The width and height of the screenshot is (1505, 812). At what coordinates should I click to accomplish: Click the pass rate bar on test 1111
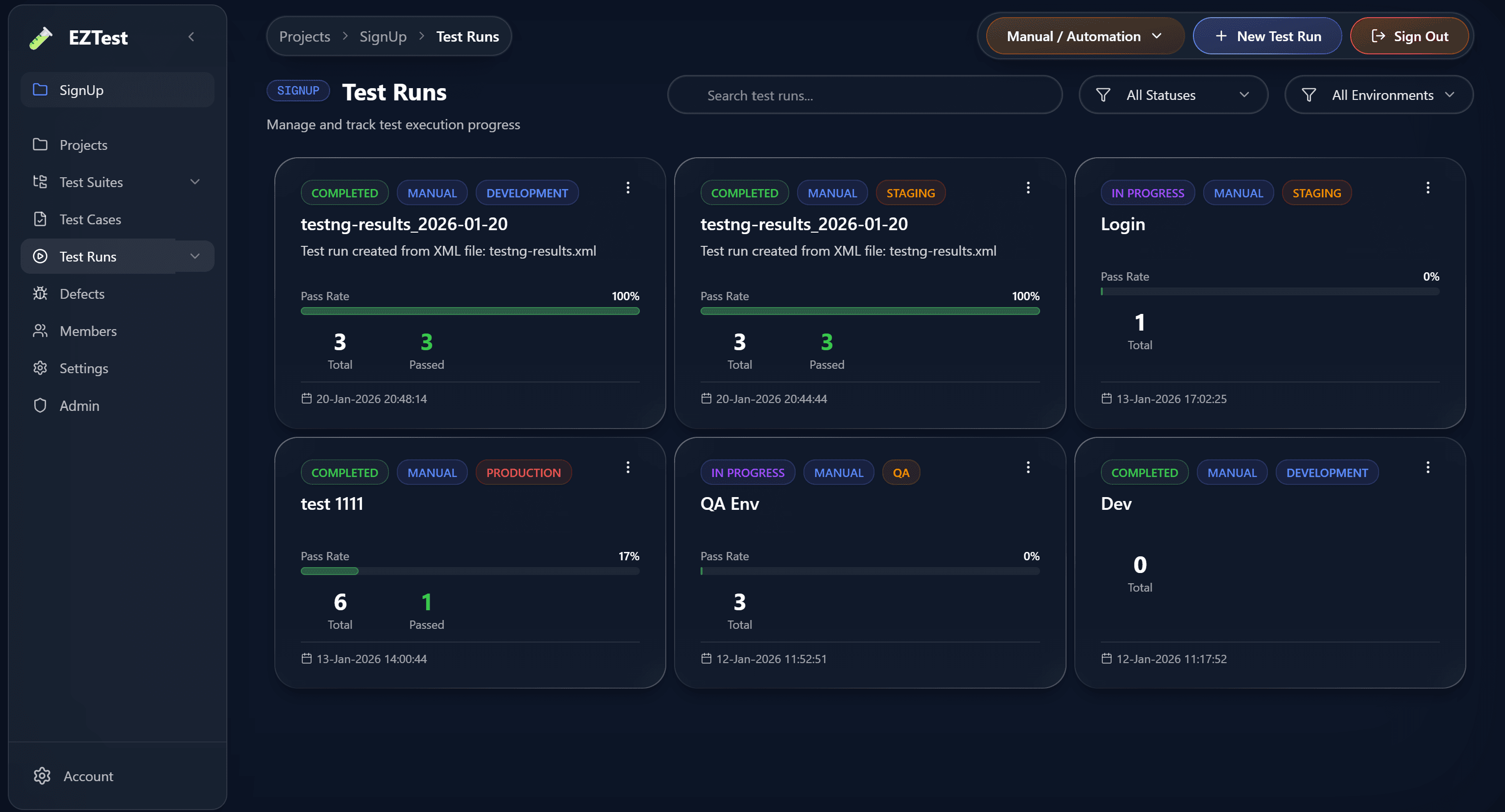[470, 571]
